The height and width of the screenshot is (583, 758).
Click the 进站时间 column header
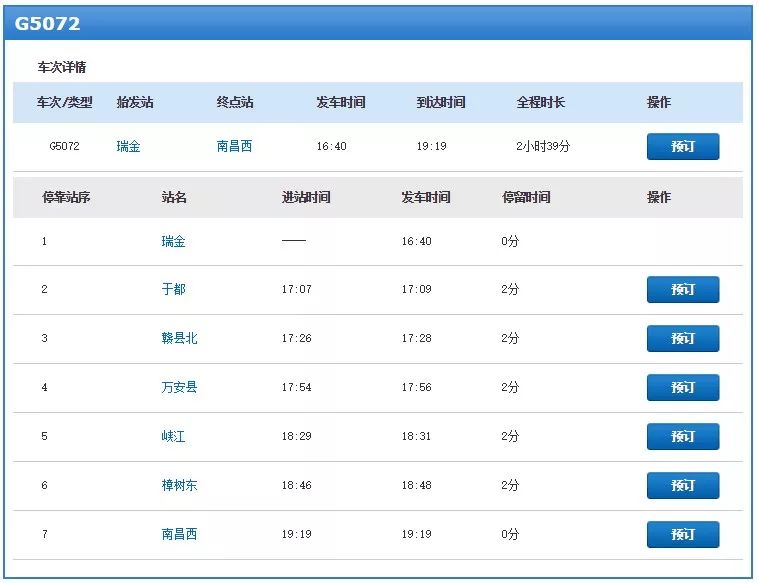306,197
